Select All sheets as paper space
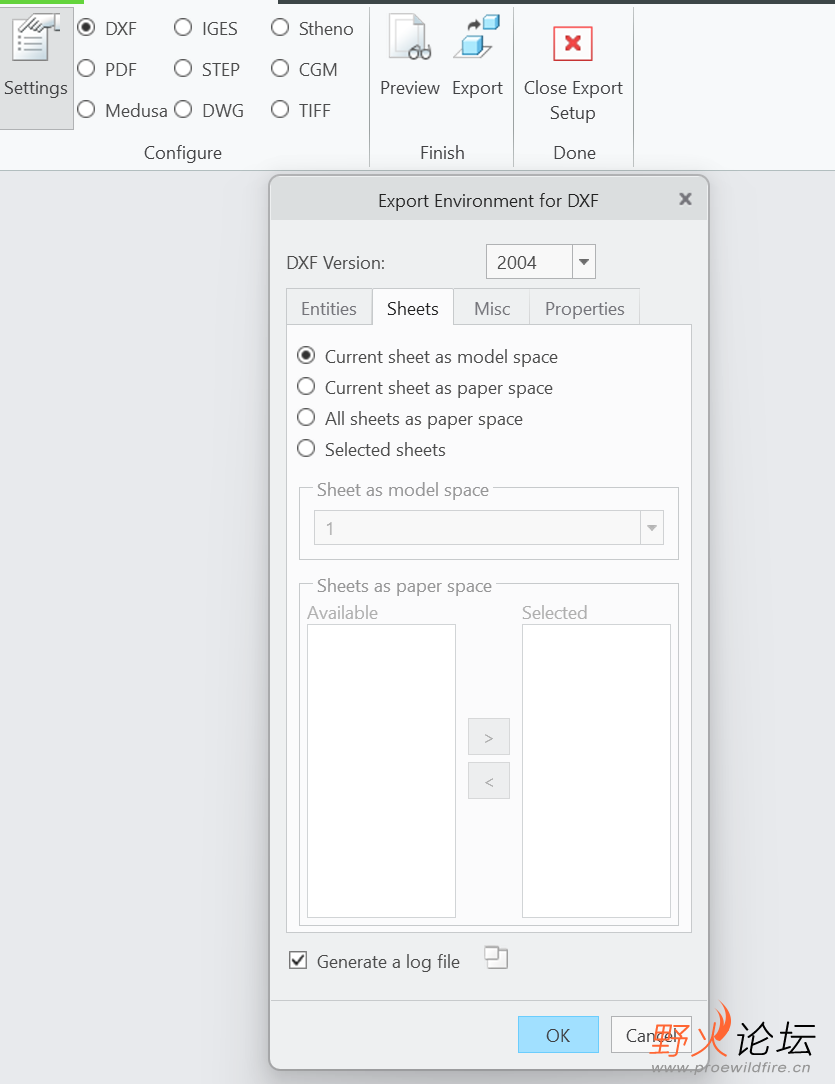The width and height of the screenshot is (835, 1084). pos(307,418)
